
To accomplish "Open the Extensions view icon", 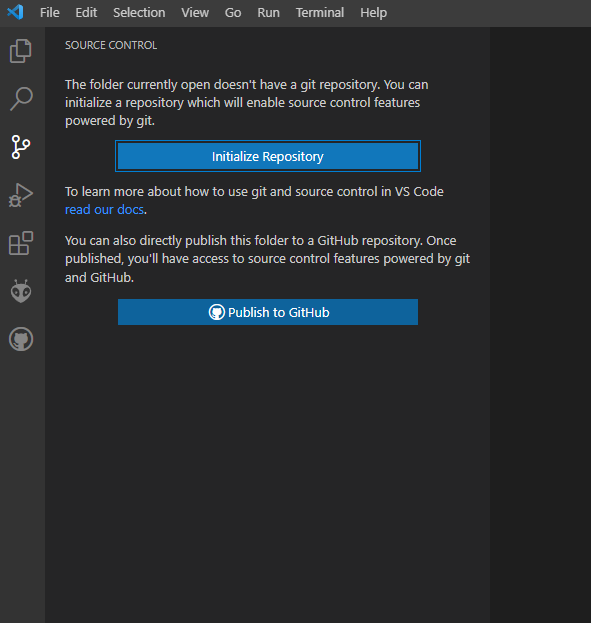I will pyautogui.click(x=21, y=243).
